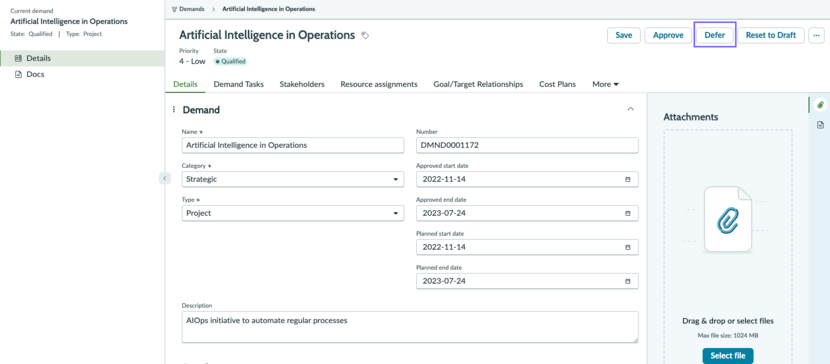Click the Planned end date field 2023-07-24

coord(527,281)
